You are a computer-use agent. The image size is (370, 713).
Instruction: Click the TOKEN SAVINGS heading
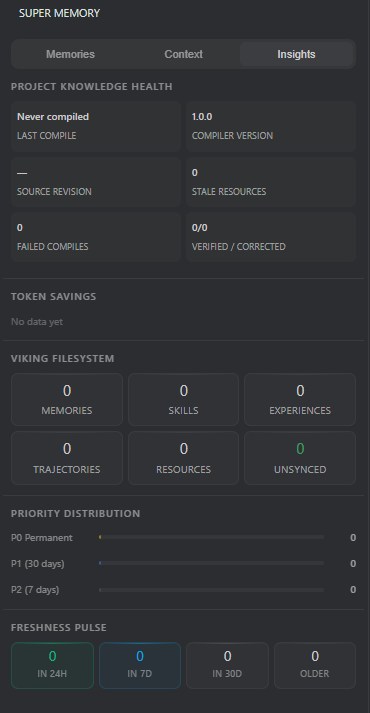tap(54, 296)
